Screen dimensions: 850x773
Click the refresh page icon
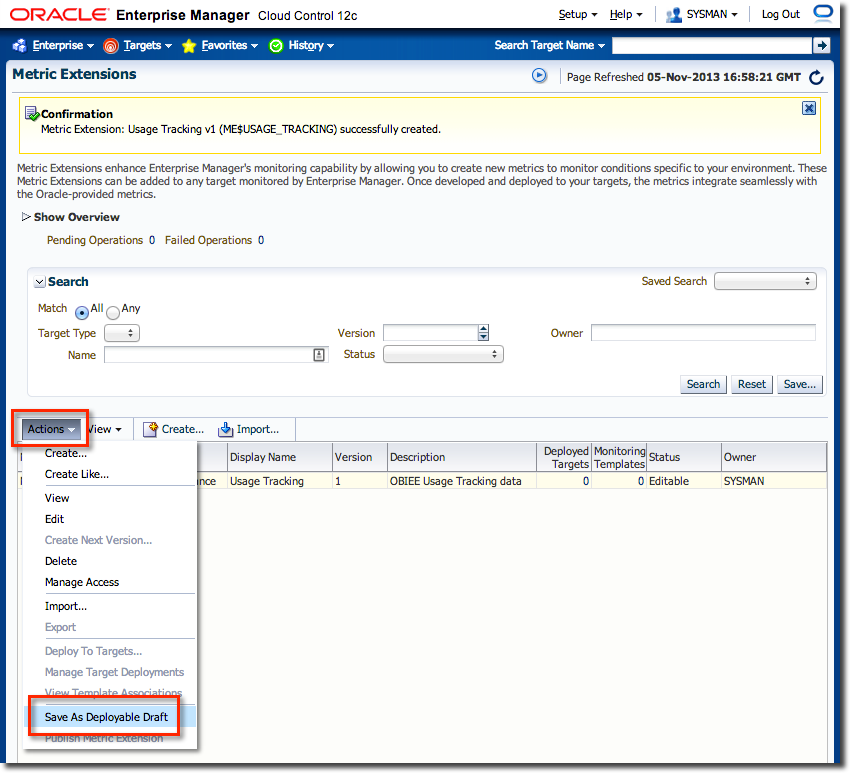coord(816,77)
